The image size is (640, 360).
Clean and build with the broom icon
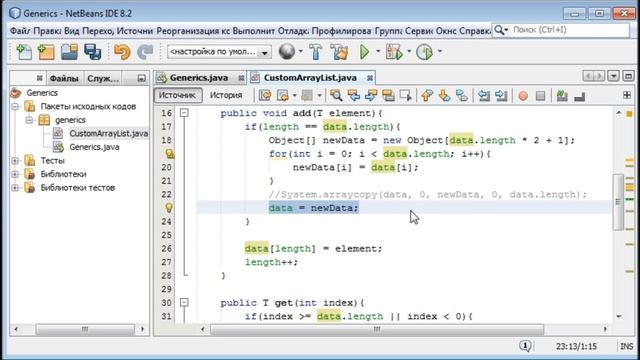click(339, 52)
